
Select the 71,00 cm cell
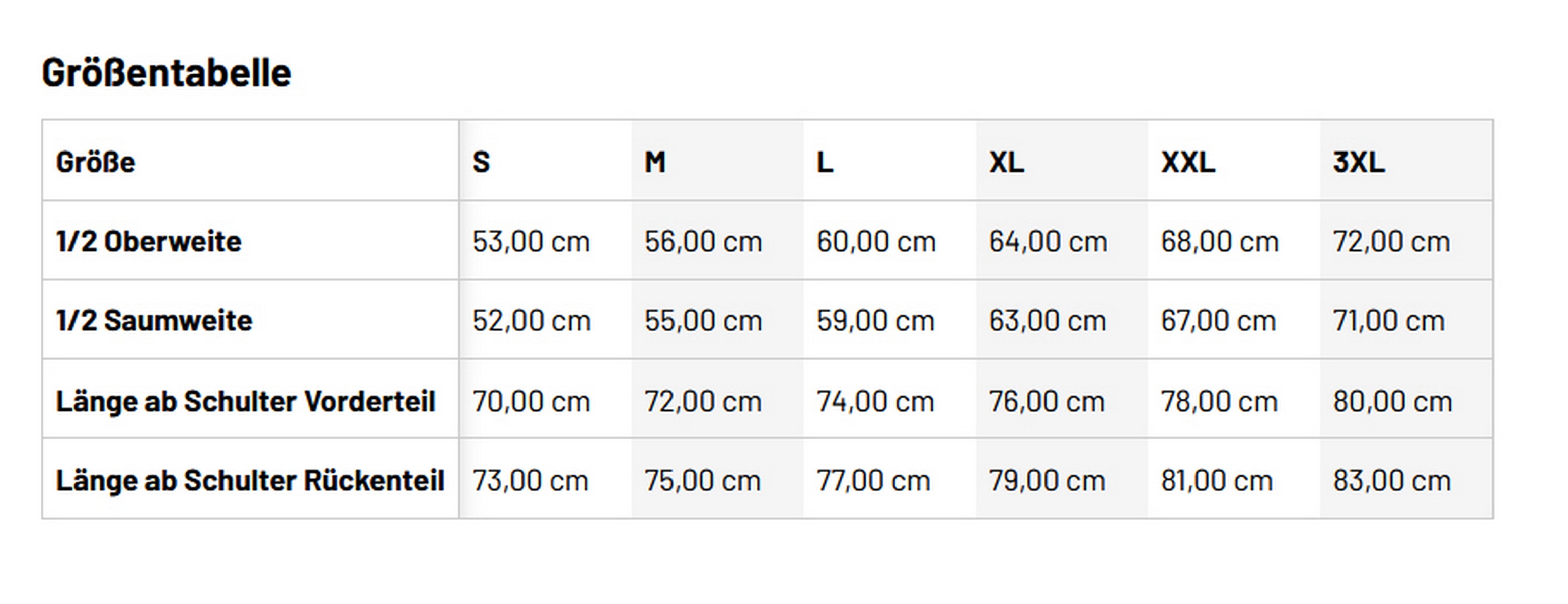pyautogui.click(x=1388, y=320)
